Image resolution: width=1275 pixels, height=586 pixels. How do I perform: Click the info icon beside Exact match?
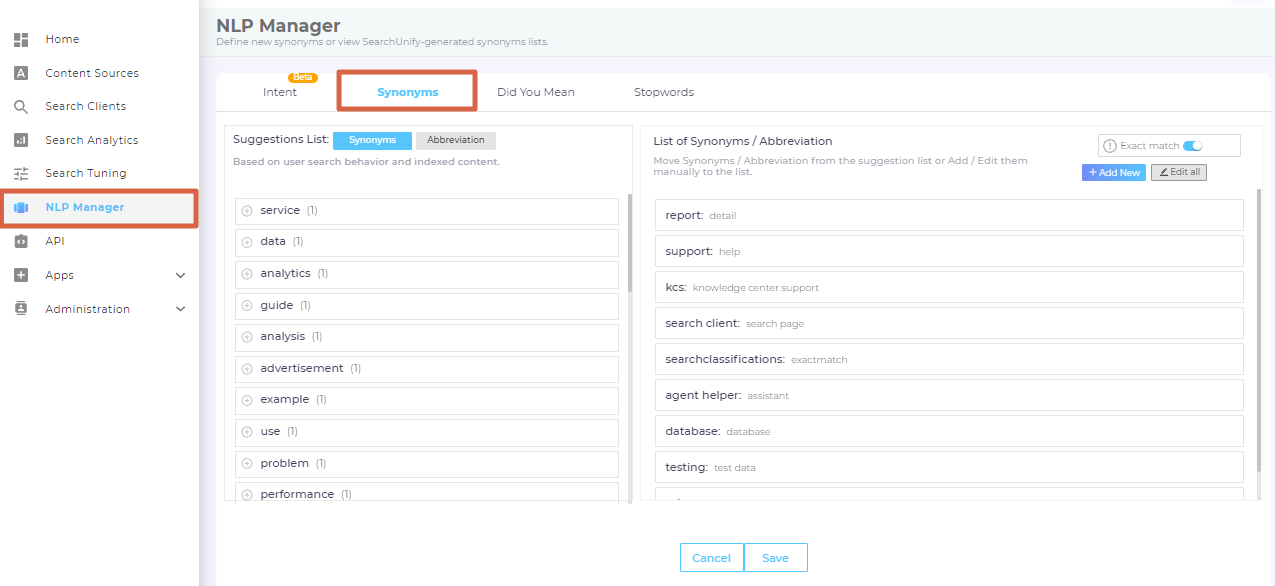tap(1109, 146)
